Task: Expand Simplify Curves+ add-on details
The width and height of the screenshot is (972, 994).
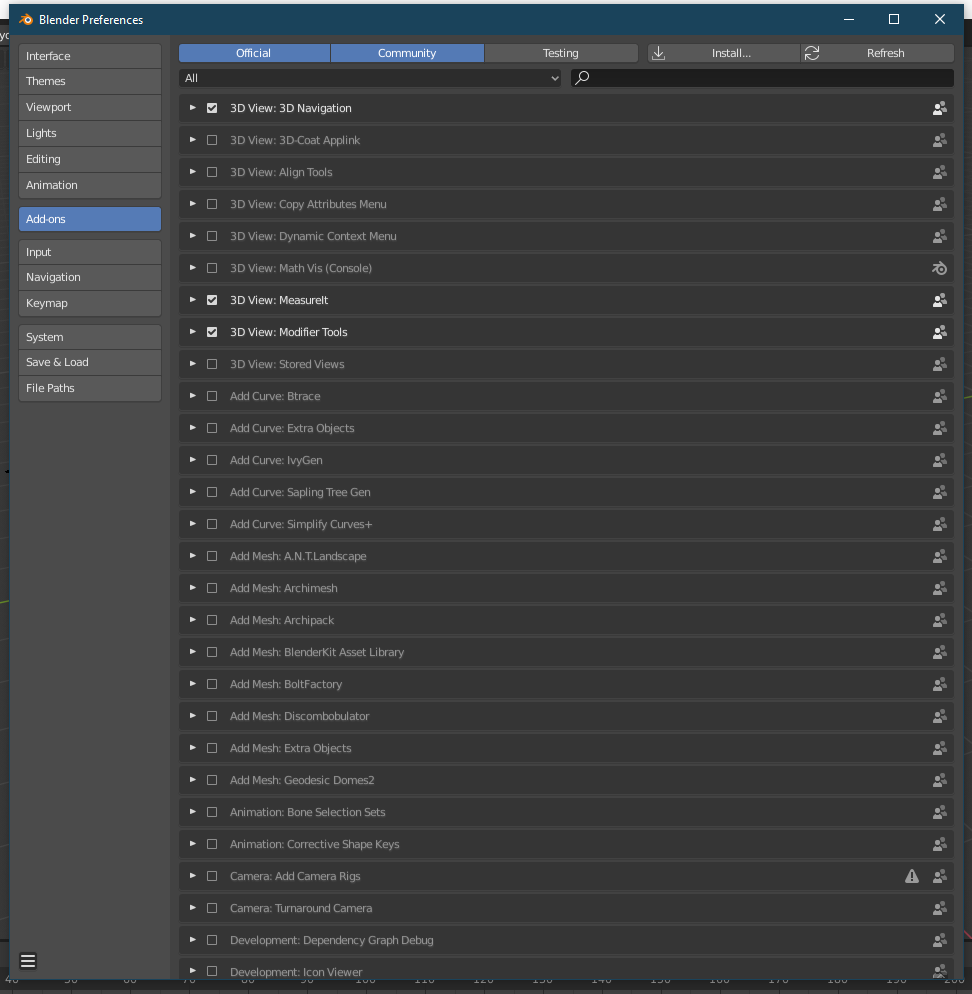Action: point(193,524)
